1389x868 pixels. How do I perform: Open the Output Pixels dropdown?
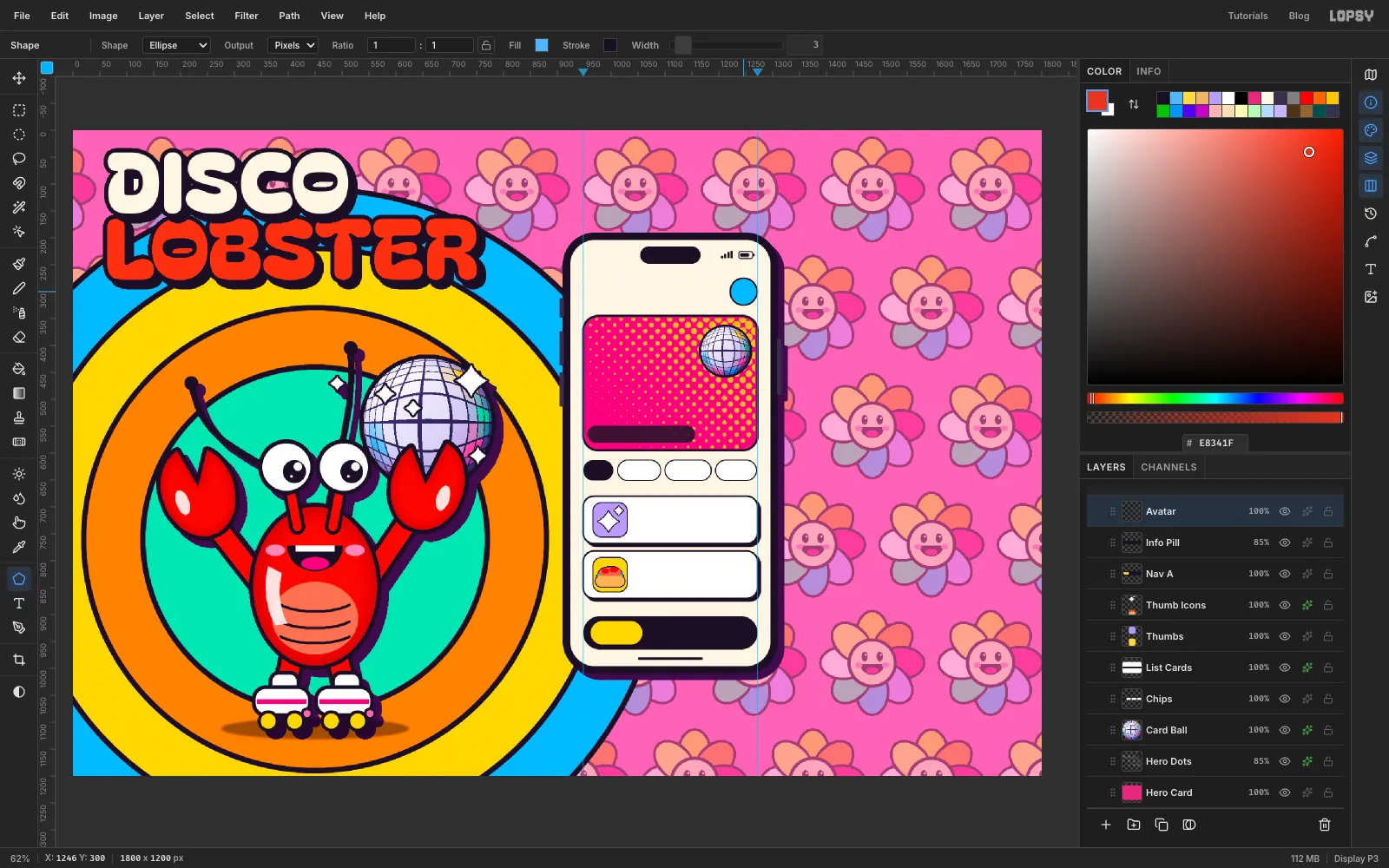tap(293, 45)
